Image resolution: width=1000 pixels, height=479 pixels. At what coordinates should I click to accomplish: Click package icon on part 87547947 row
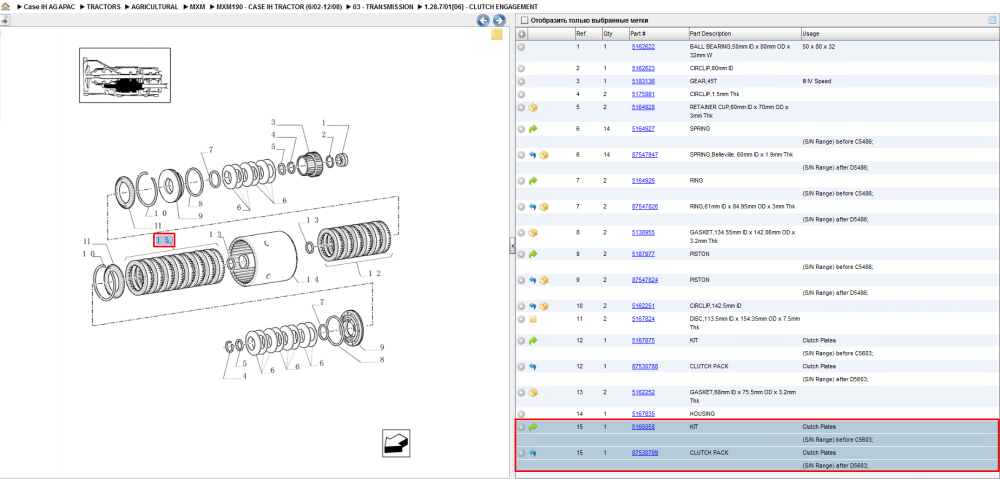tap(544, 155)
